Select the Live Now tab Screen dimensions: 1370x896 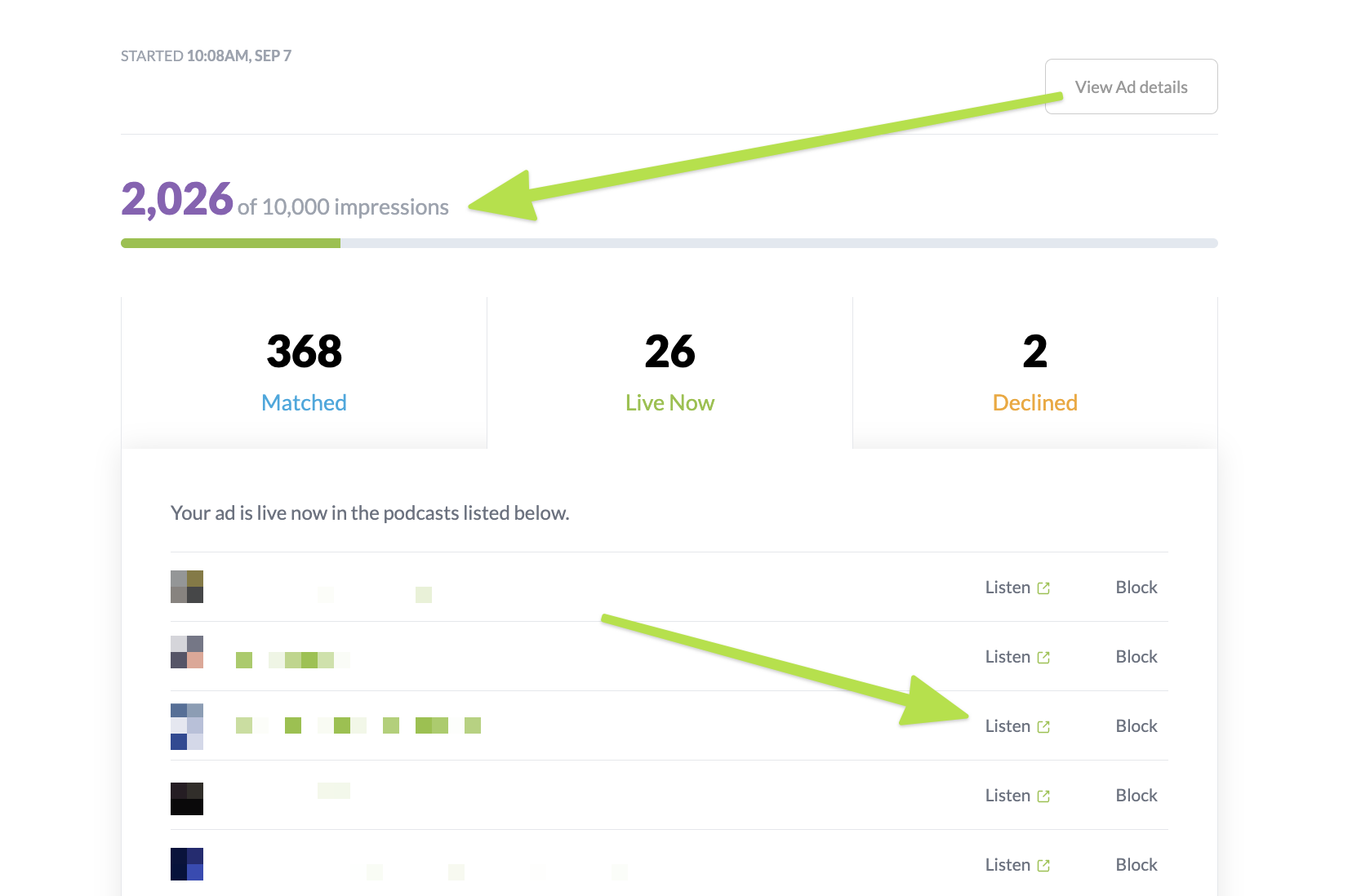[x=669, y=373]
